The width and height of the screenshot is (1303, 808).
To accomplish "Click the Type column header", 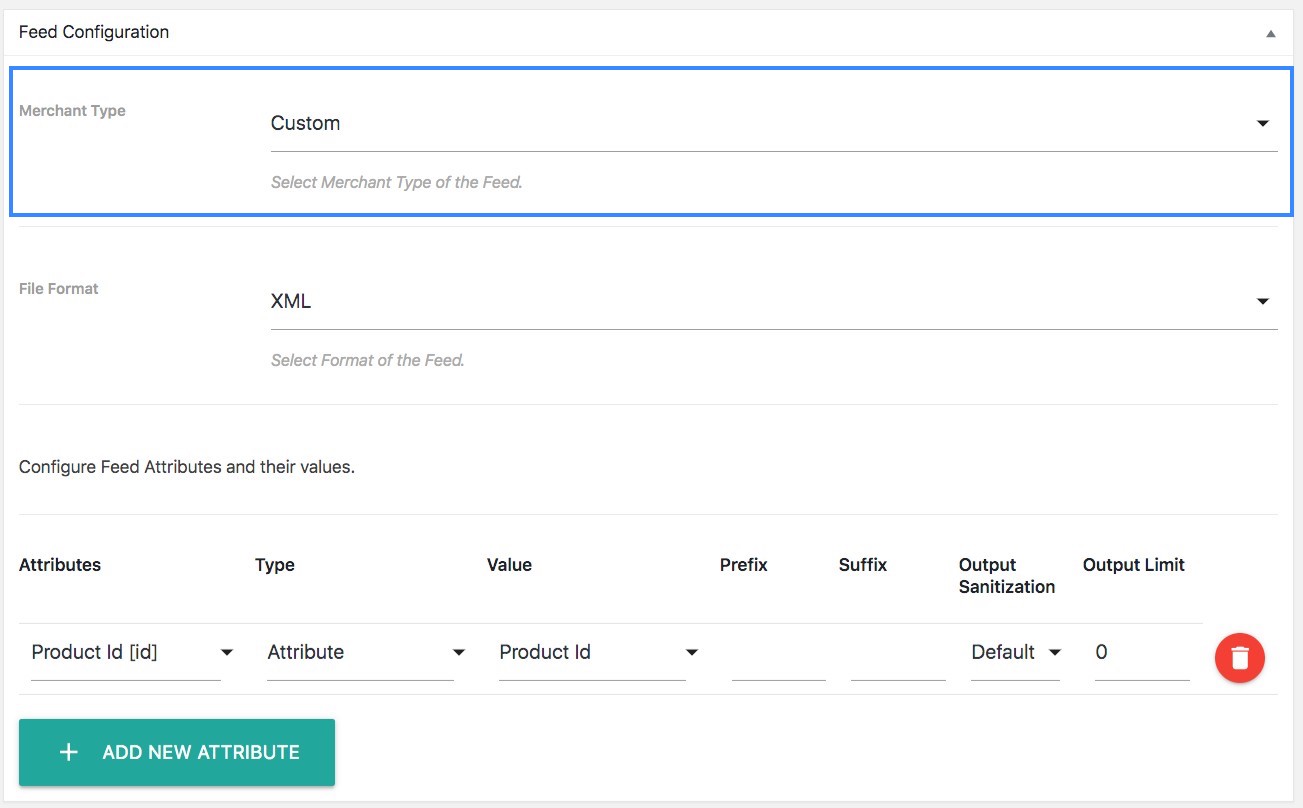I will pyautogui.click(x=275, y=565).
